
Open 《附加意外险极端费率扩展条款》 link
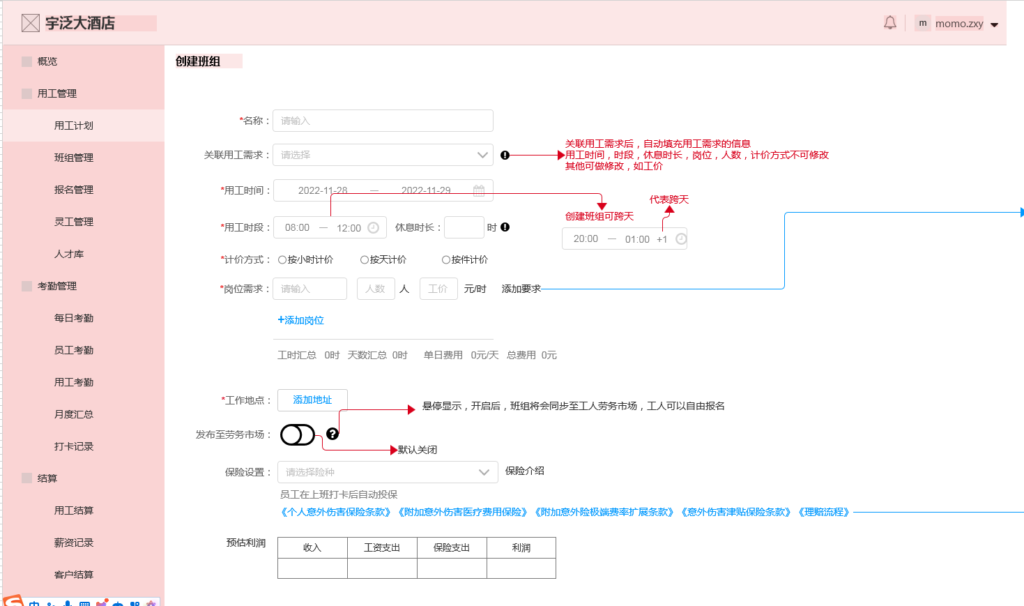coord(604,512)
